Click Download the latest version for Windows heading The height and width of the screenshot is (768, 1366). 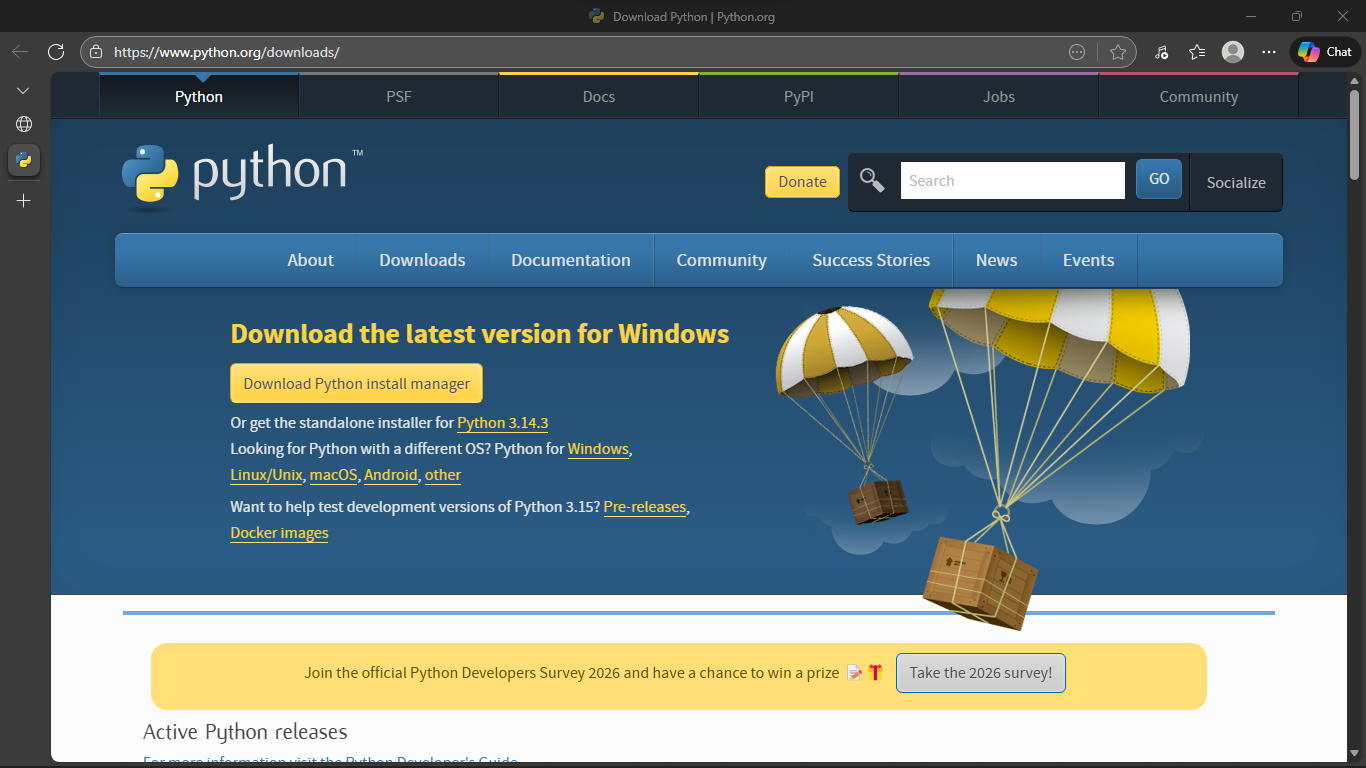[480, 334]
